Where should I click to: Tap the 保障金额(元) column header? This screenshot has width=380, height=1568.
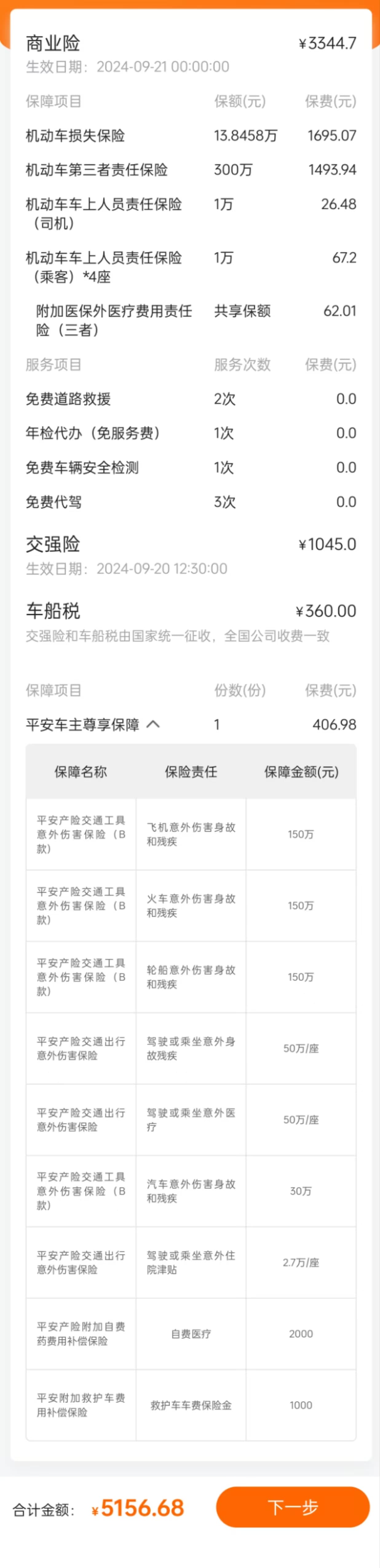click(301, 772)
